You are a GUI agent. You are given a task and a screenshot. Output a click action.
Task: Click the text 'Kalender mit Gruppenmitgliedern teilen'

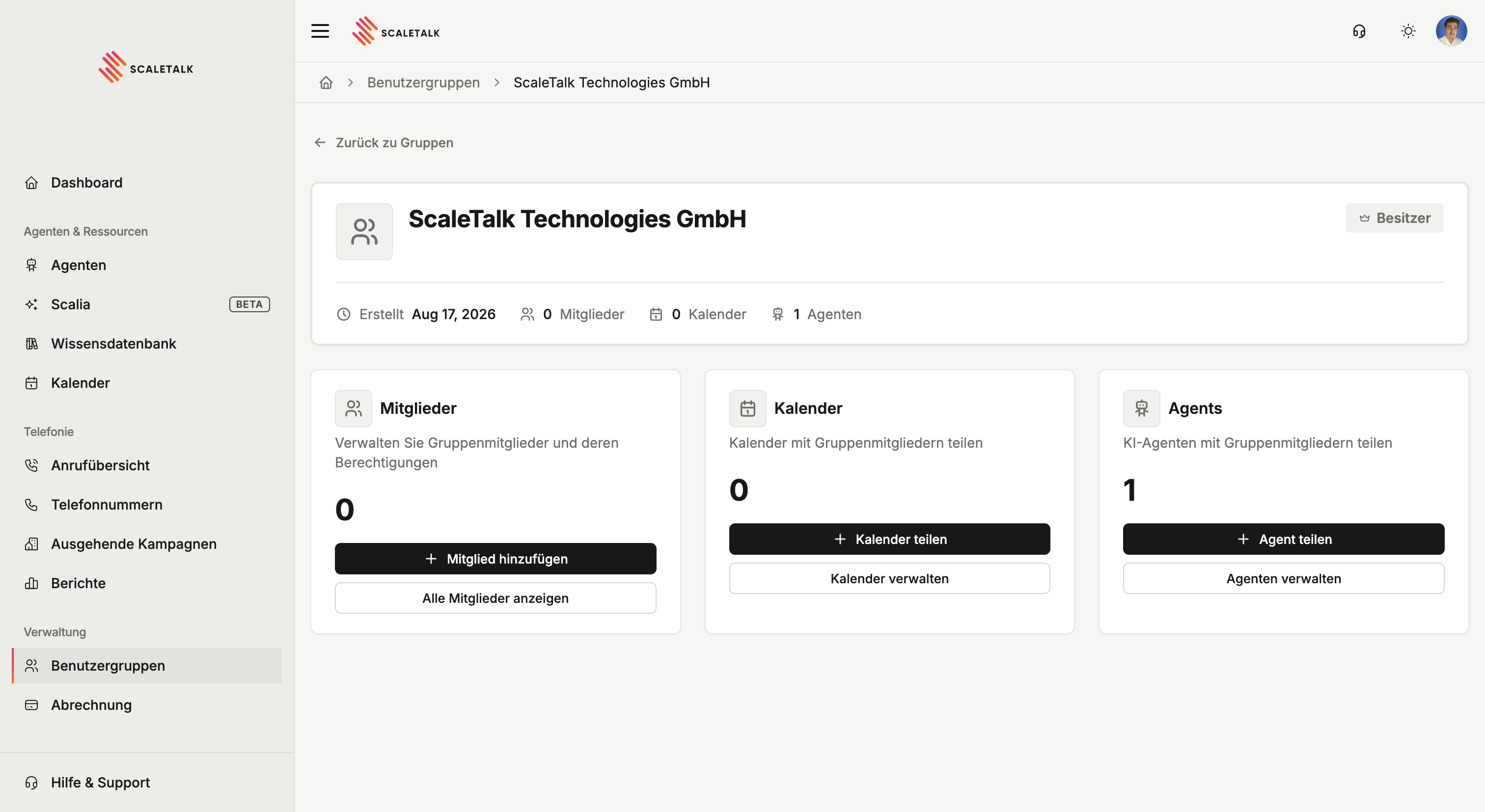pyautogui.click(x=855, y=443)
